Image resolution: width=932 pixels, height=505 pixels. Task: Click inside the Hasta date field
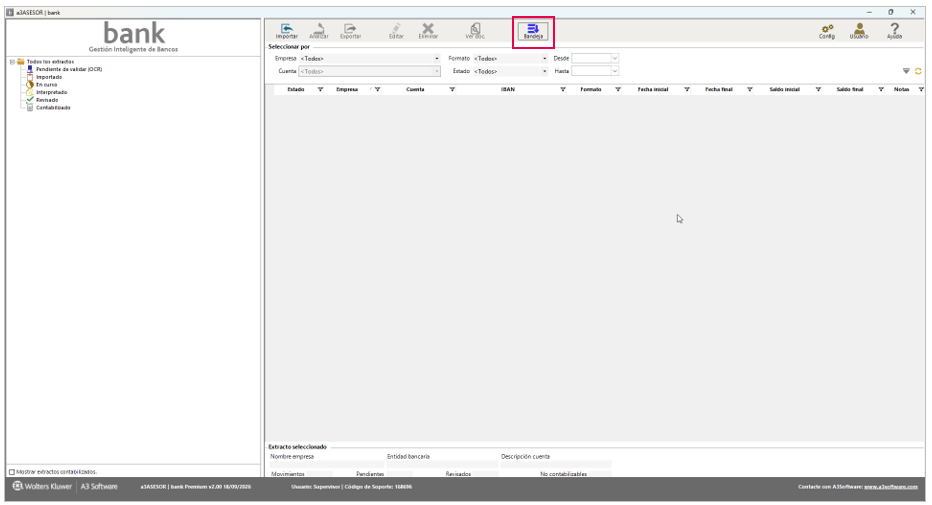pos(591,71)
